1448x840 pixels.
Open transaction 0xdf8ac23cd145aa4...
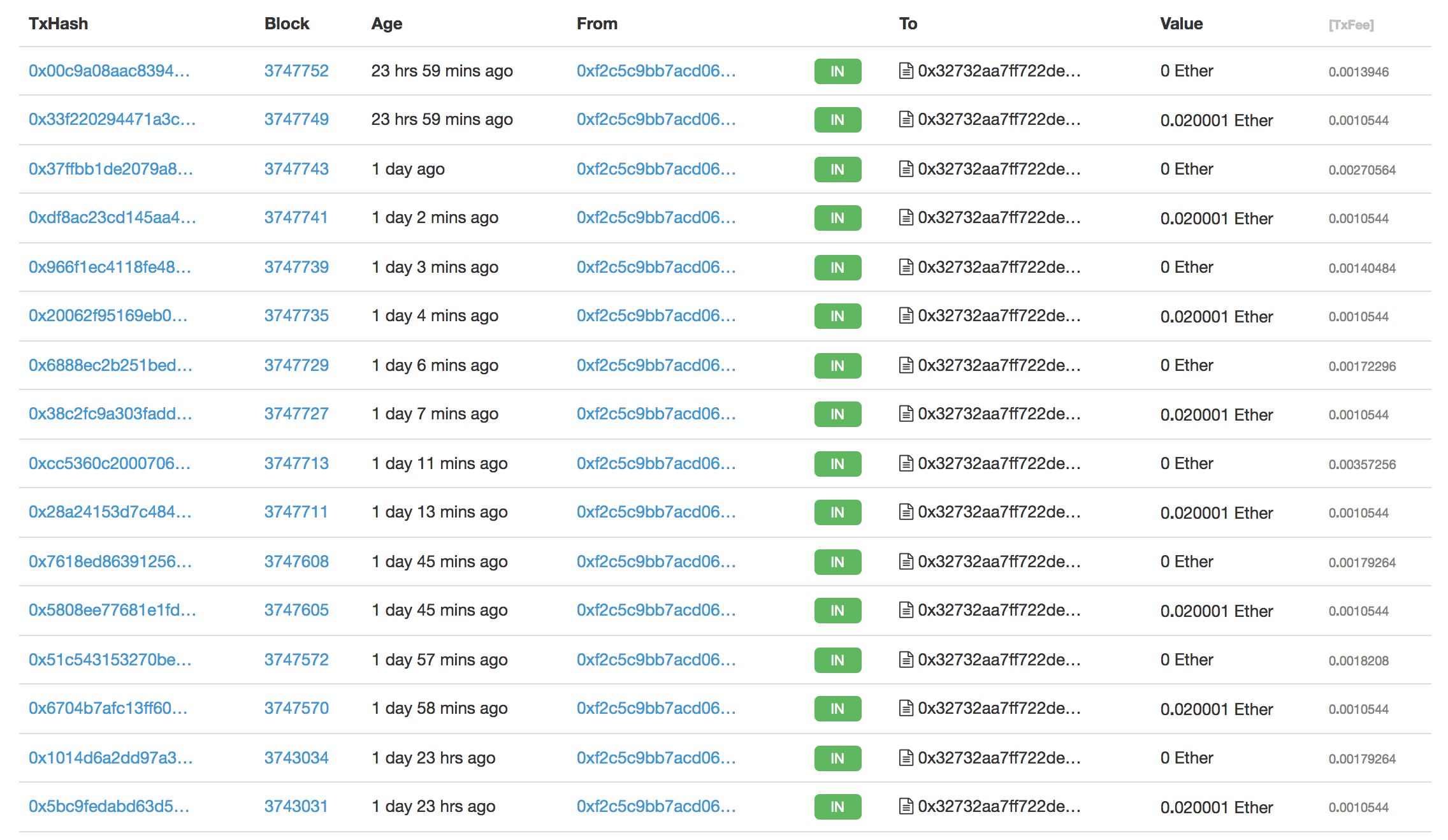112,217
